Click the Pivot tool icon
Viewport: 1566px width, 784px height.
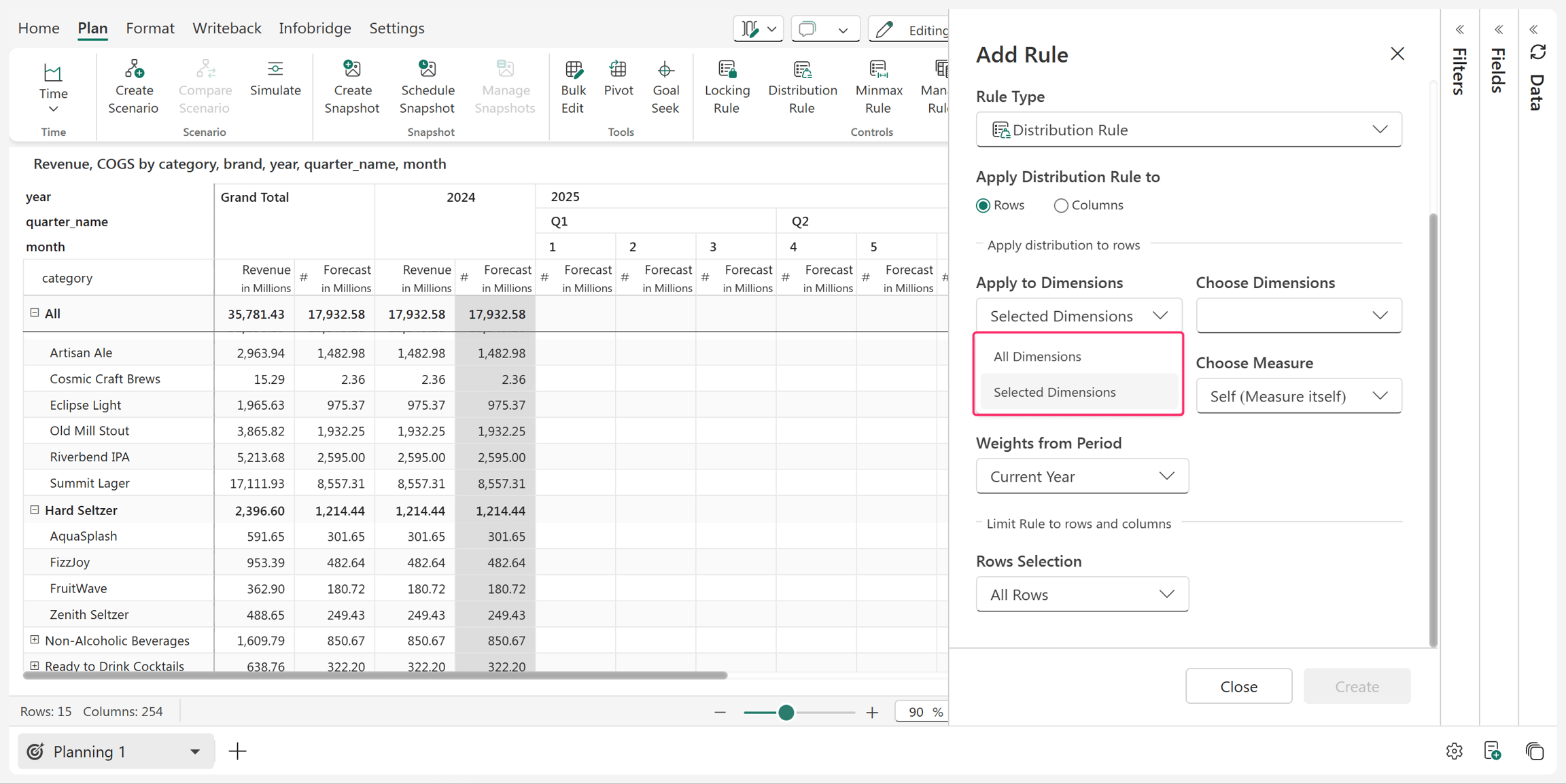coord(618,69)
